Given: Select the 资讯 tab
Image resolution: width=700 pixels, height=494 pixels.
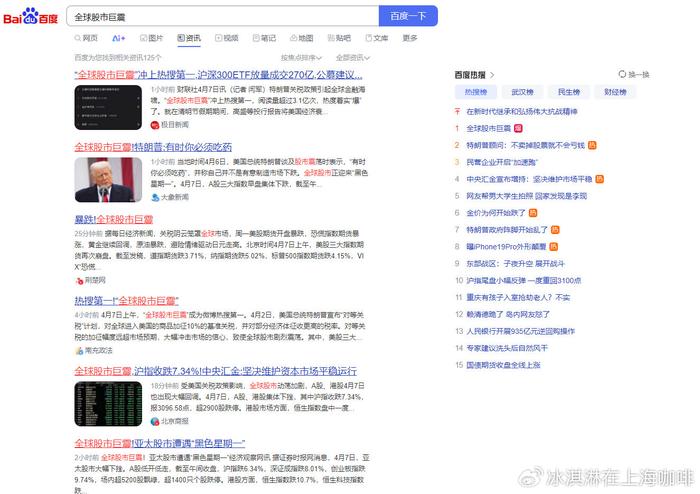Looking at the screenshot, I should point(189,38).
